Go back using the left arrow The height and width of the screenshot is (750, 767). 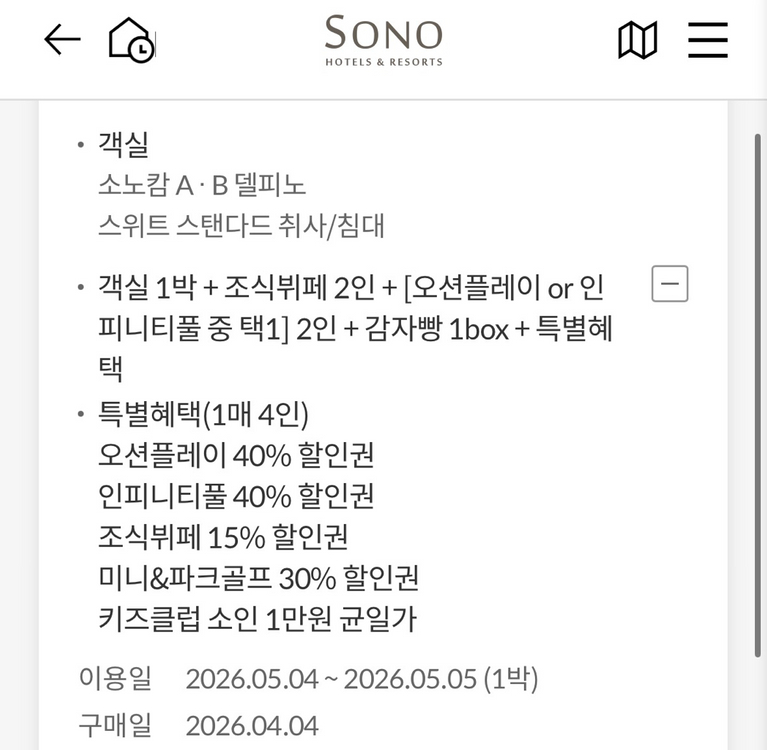[62, 40]
